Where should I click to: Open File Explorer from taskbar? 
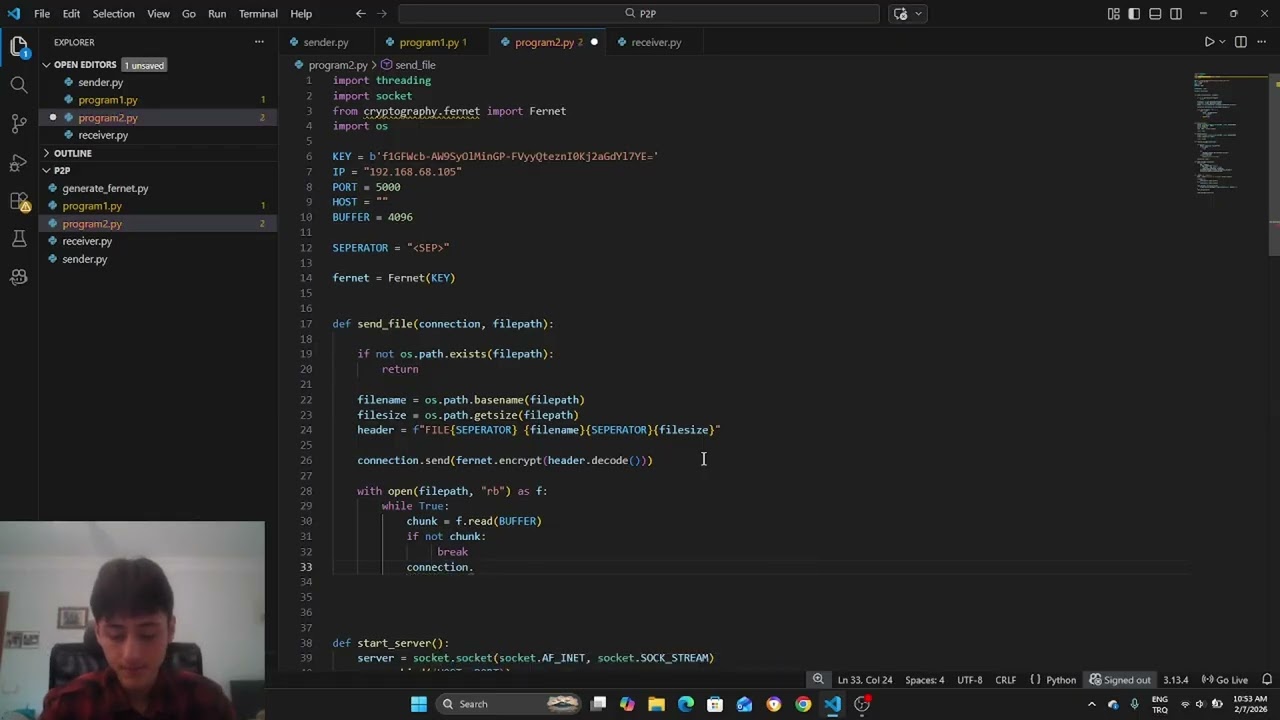[x=656, y=704]
